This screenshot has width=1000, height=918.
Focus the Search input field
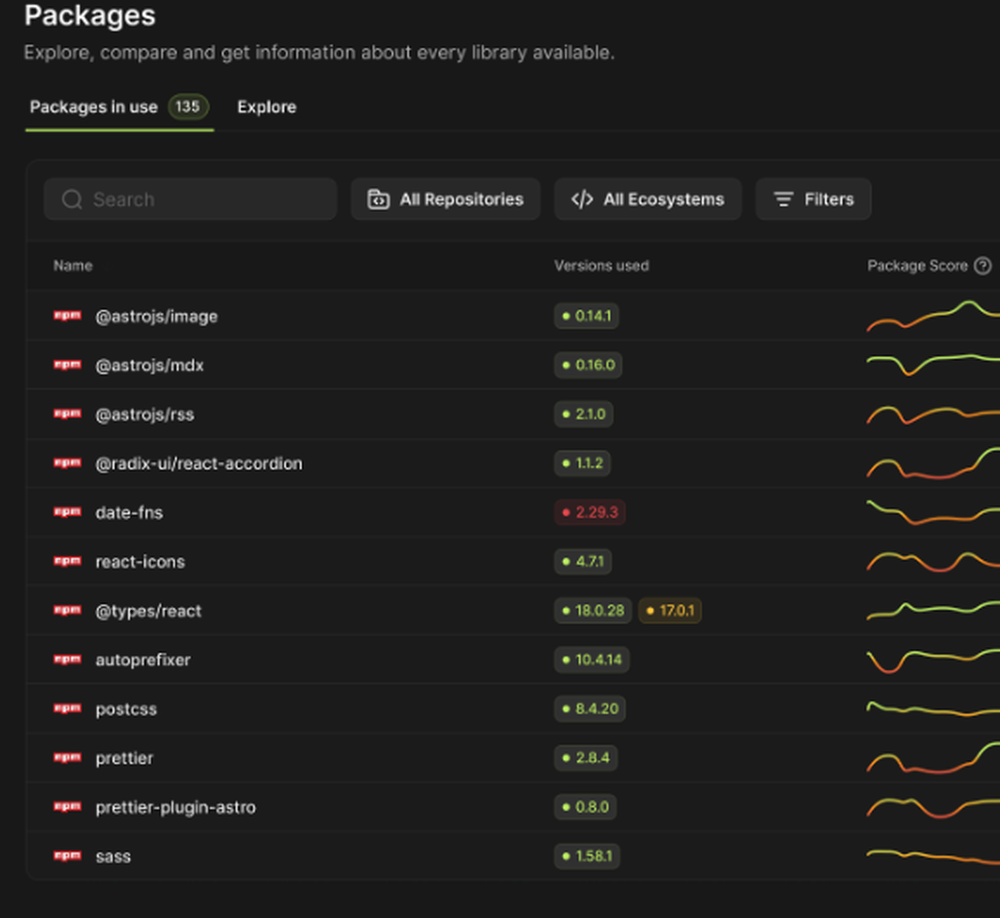pos(190,200)
